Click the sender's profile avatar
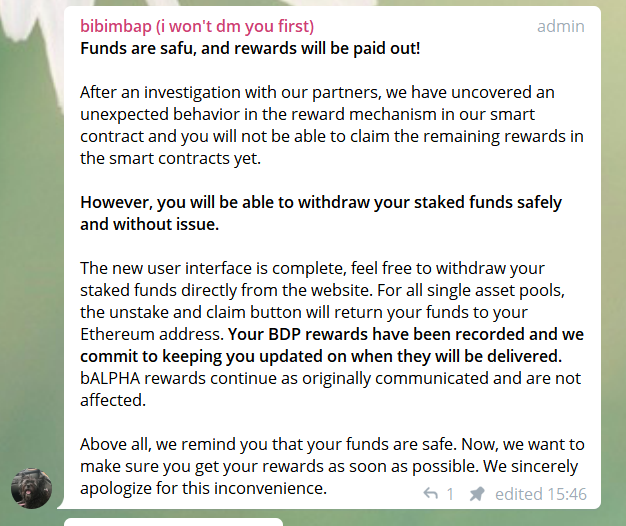626x526 pixels. [x=31, y=487]
